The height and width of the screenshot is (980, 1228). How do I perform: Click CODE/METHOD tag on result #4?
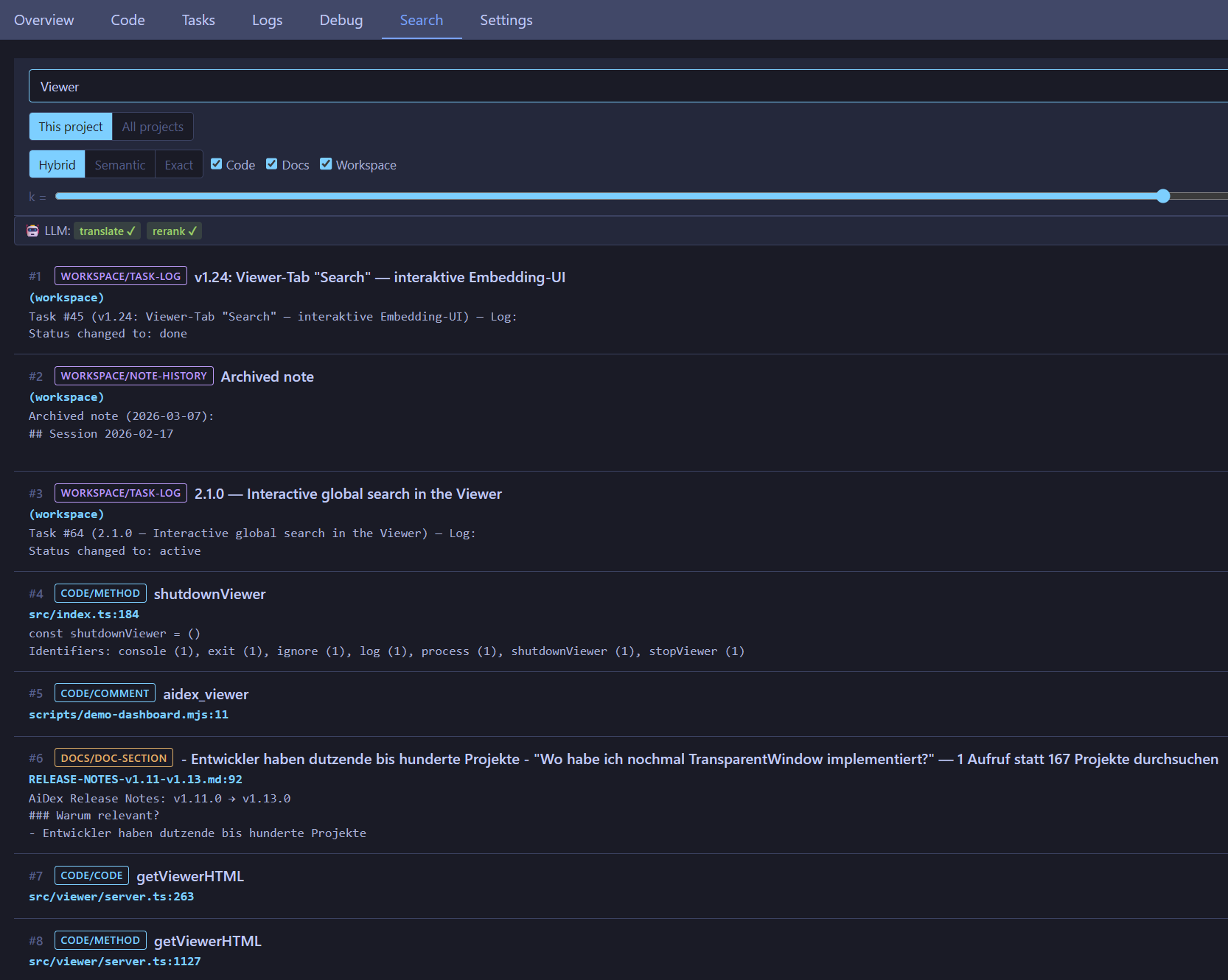[x=100, y=593]
